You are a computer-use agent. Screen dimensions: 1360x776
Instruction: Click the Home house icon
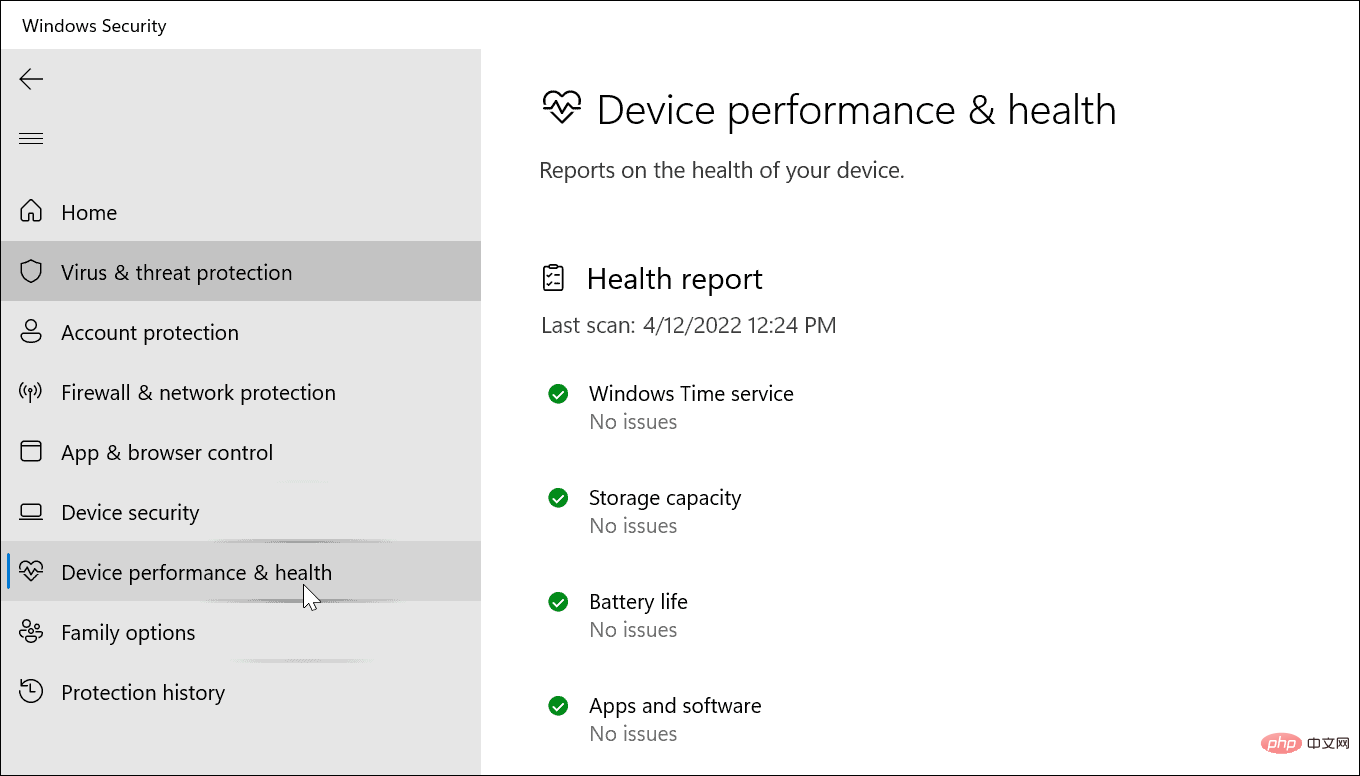pos(31,212)
